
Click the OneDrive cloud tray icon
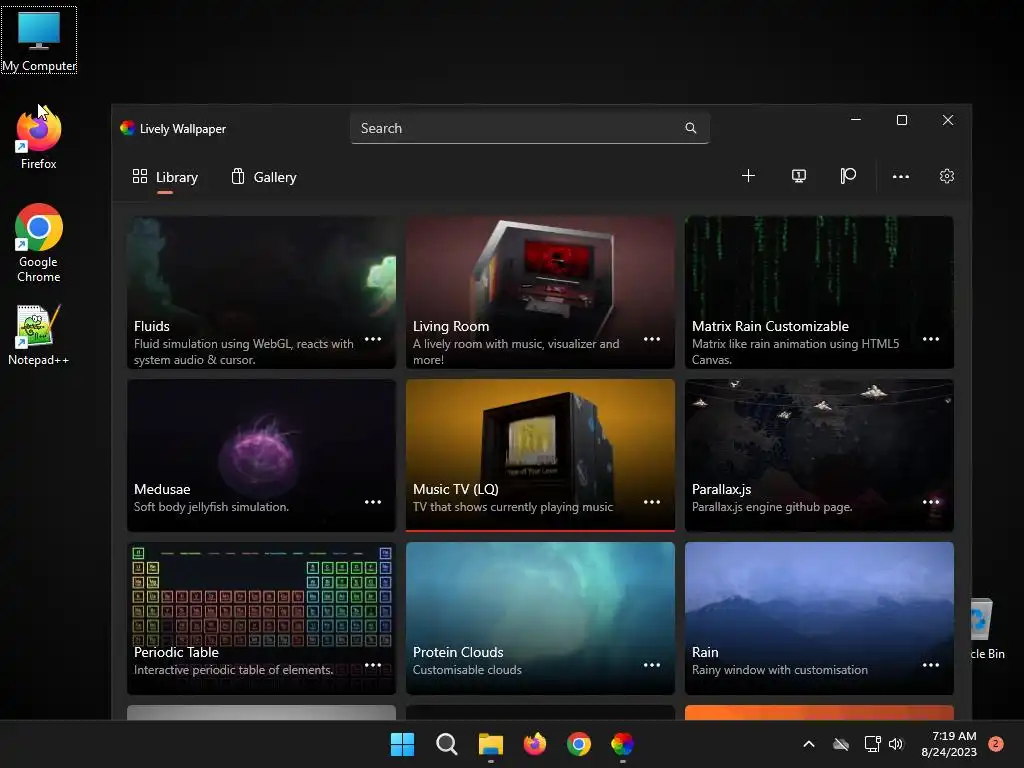841,744
